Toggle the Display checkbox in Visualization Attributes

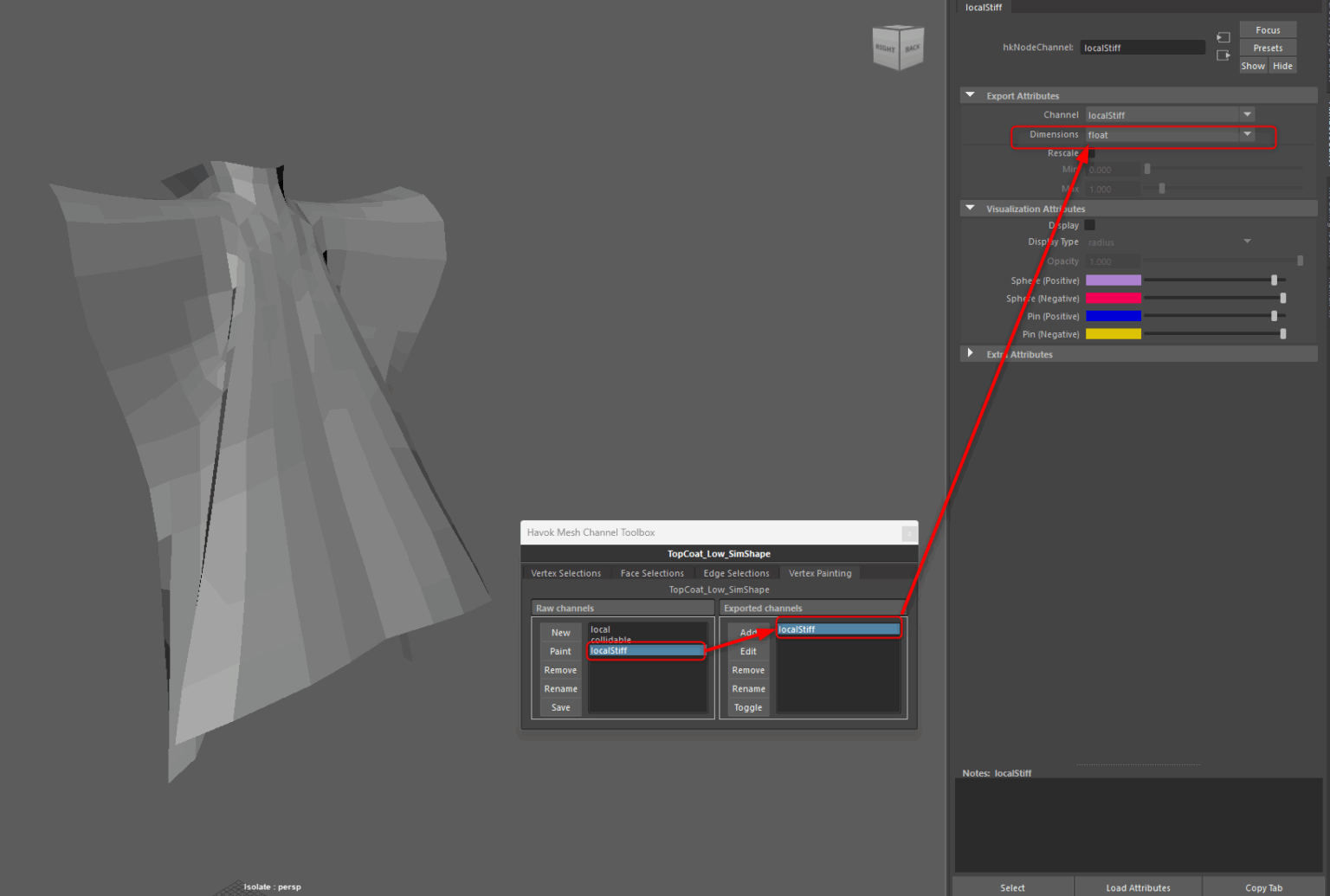pyautogui.click(x=1090, y=225)
